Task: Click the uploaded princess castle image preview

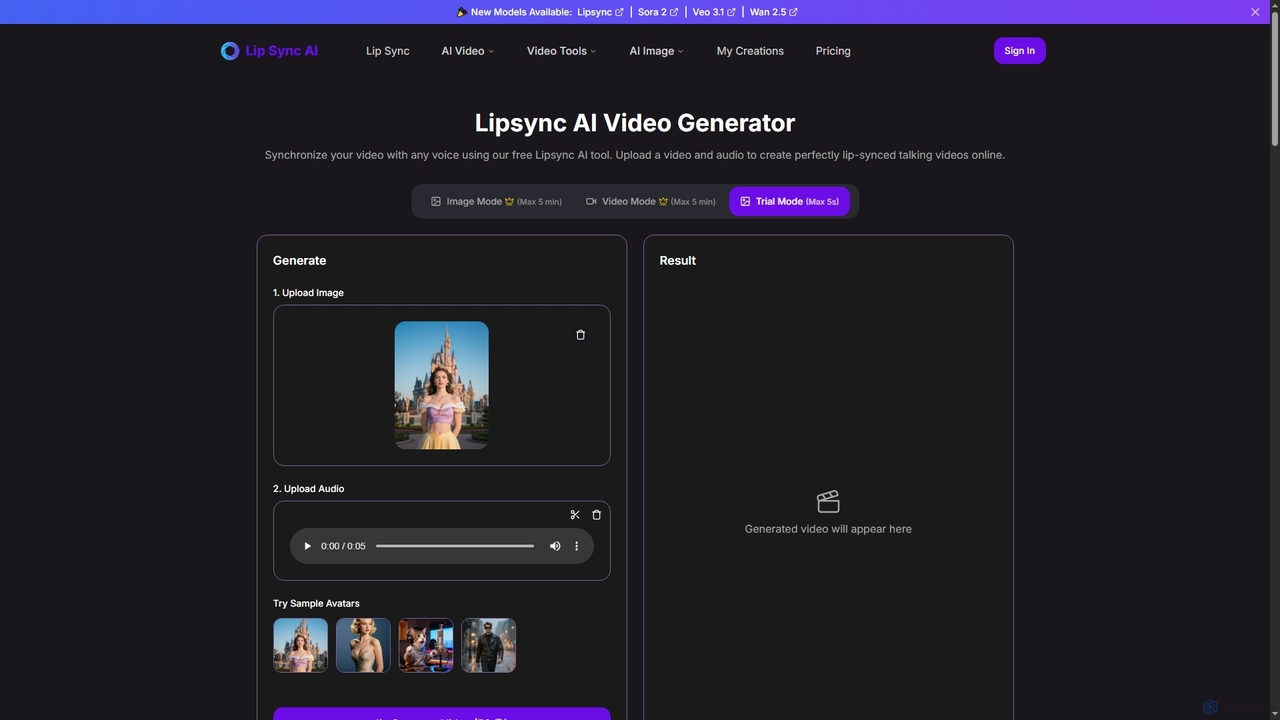Action: [442, 385]
